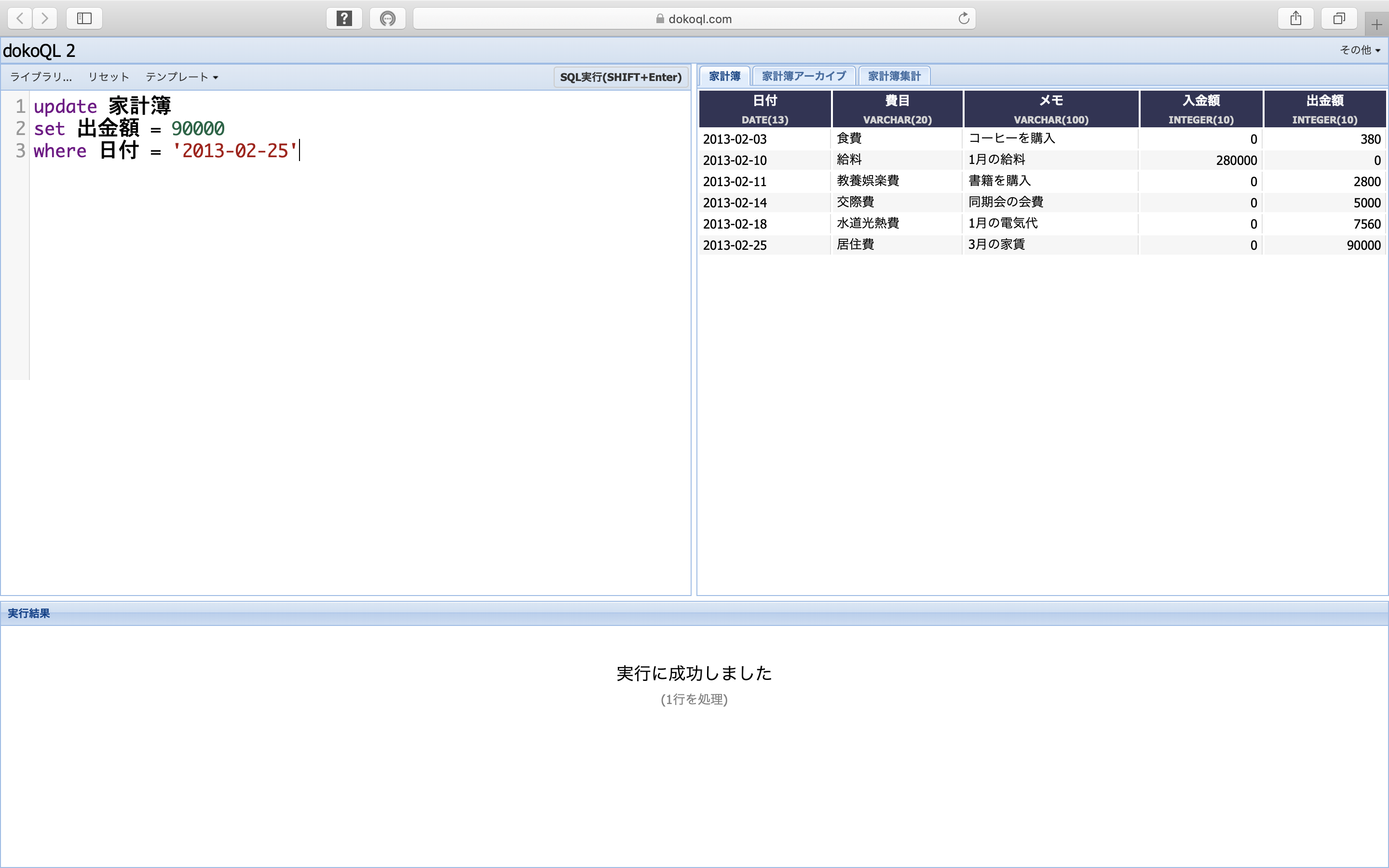Click the Safari forward arrow
The width and height of the screenshot is (1389, 868).
[x=45, y=18]
